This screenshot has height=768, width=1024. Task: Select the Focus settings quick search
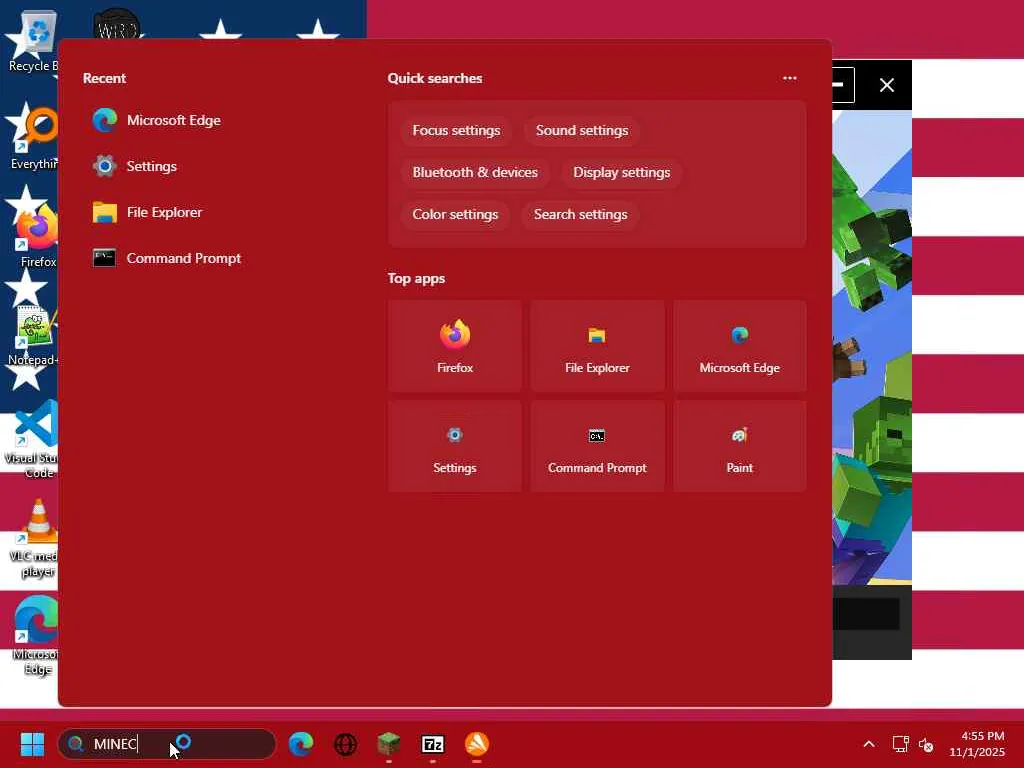pyautogui.click(x=456, y=131)
